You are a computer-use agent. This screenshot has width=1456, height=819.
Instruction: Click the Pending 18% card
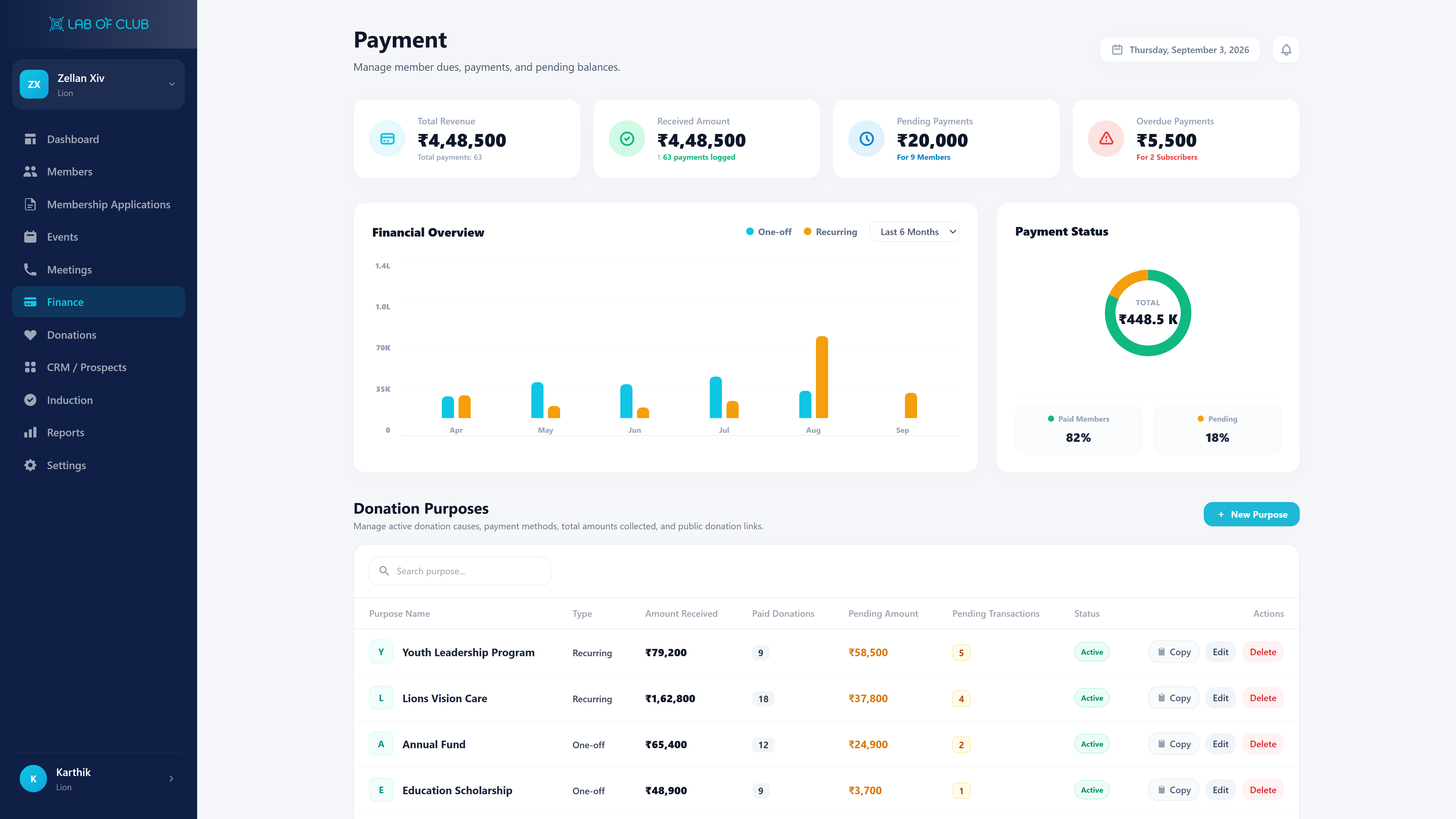1217,429
